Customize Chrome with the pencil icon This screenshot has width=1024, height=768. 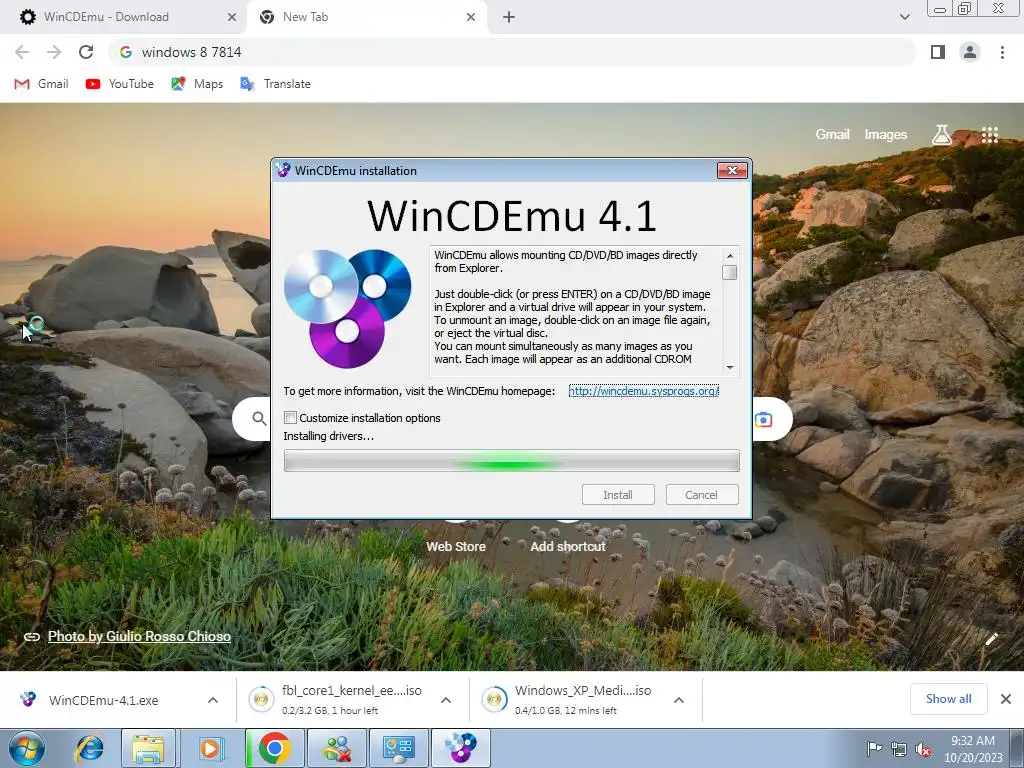point(991,639)
